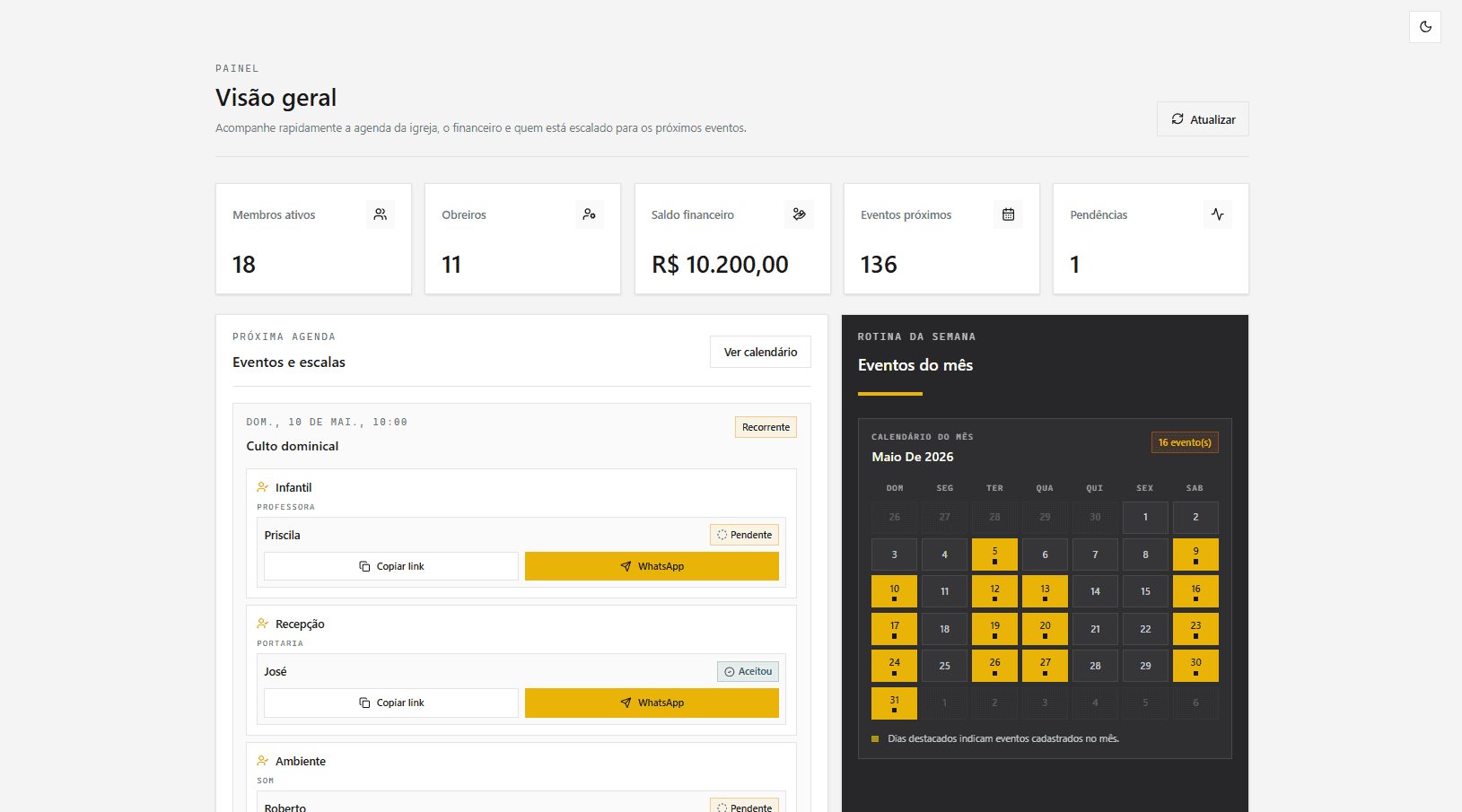This screenshot has width=1462, height=812.
Task: Click the Recepção team icon
Action: (x=263, y=624)
